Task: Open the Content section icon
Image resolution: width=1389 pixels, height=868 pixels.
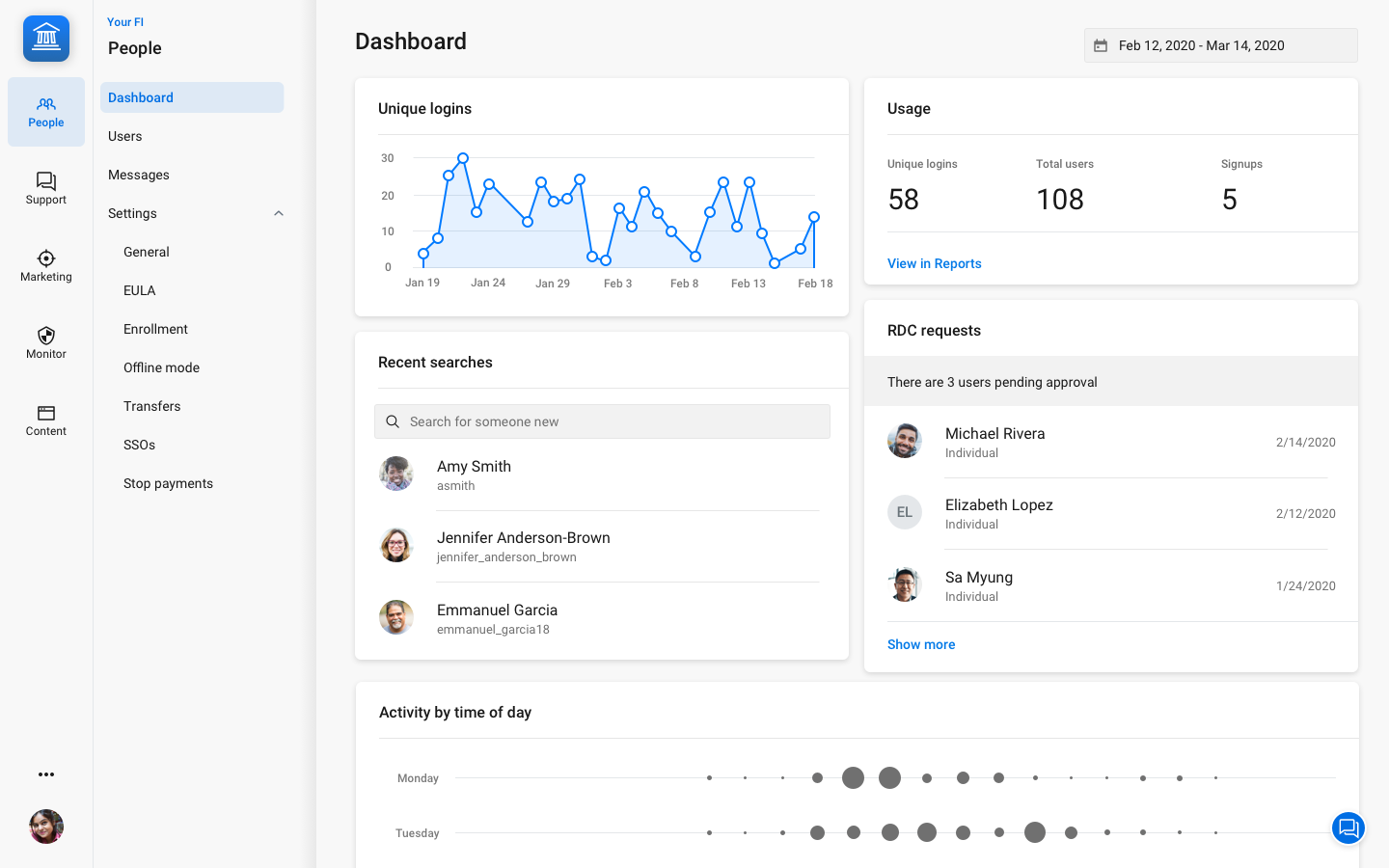Action: pos(46,420)
